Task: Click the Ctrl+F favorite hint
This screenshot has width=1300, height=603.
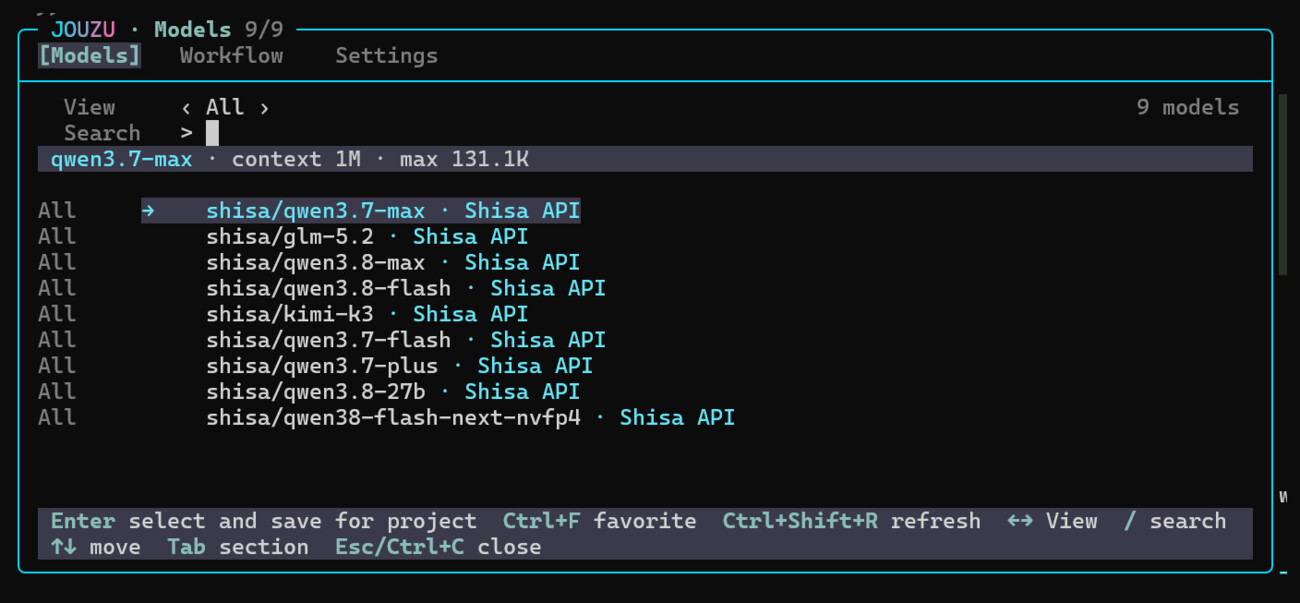Action: pos(599,521)
